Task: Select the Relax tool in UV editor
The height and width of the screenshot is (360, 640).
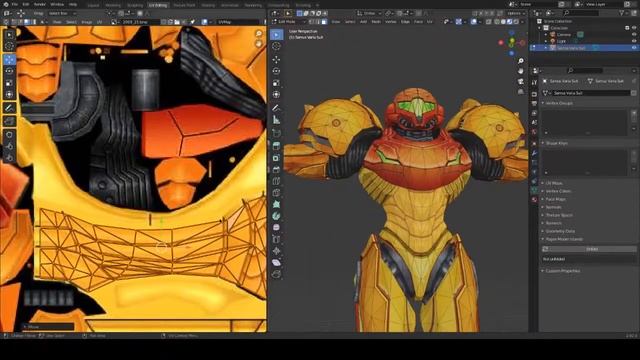Action: tap(9, 146)
